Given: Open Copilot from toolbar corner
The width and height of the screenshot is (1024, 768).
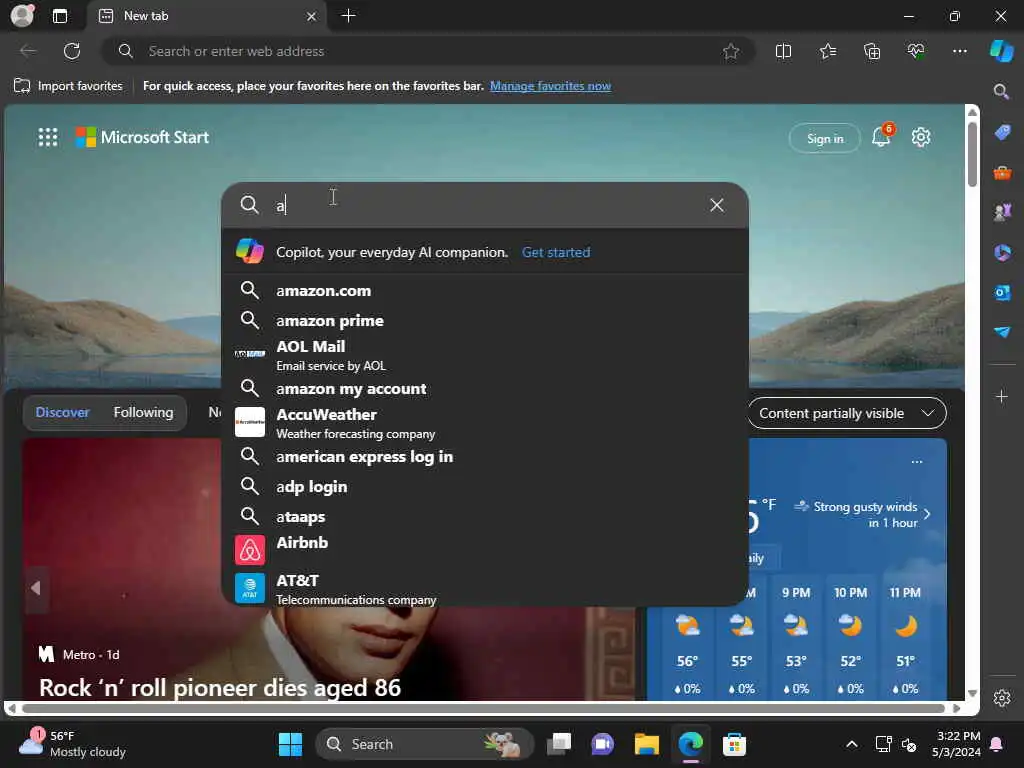Looking at the screenshot, I should [1001, 51].
